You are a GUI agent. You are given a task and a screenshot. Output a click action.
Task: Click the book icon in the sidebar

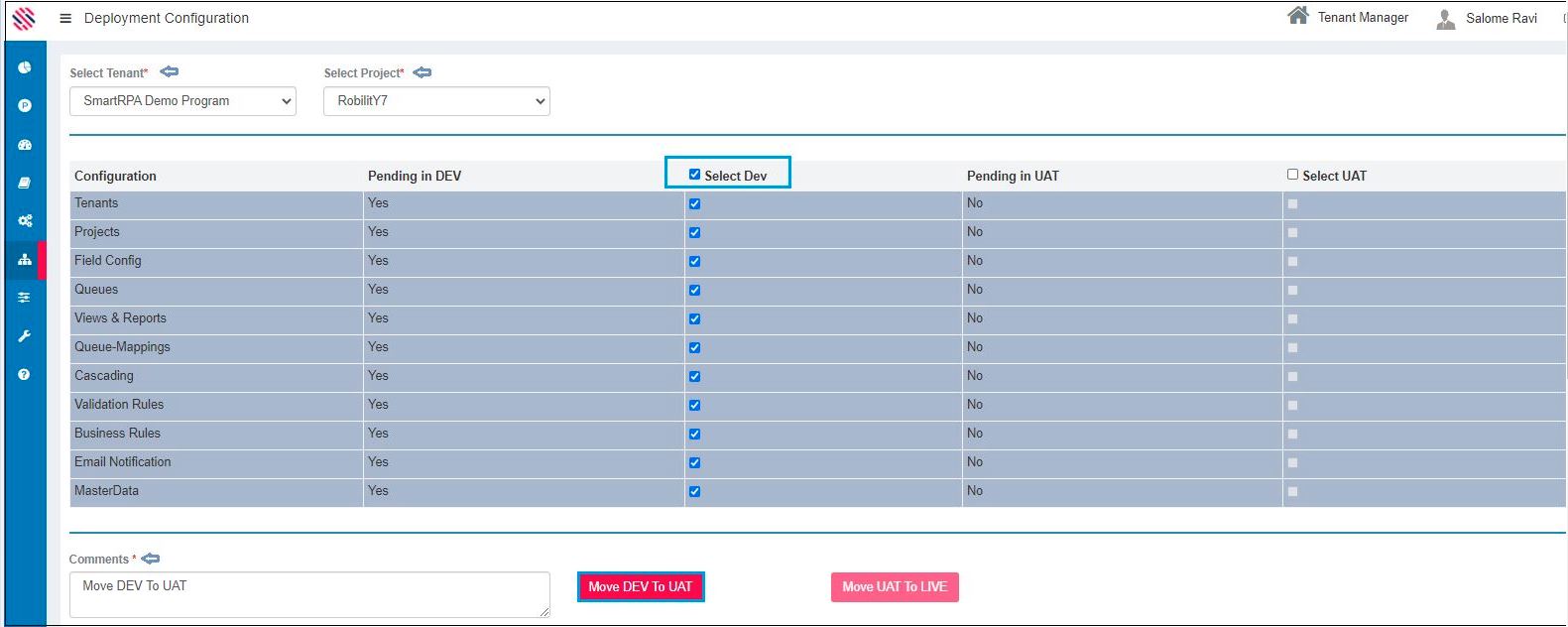25,183
